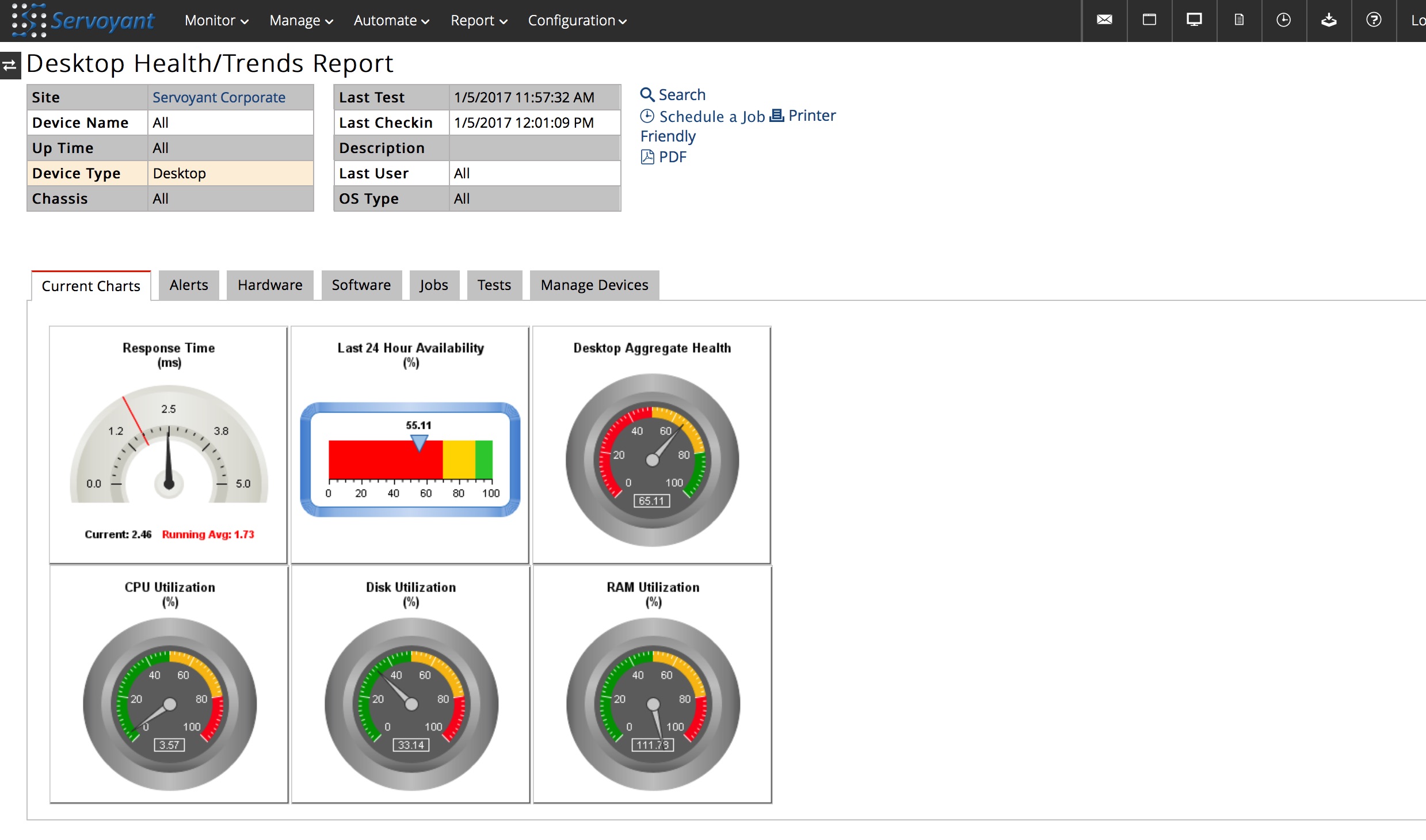Expand the Monitor dropdown menu
The image size is (1426, 840).
click(215, 20)
